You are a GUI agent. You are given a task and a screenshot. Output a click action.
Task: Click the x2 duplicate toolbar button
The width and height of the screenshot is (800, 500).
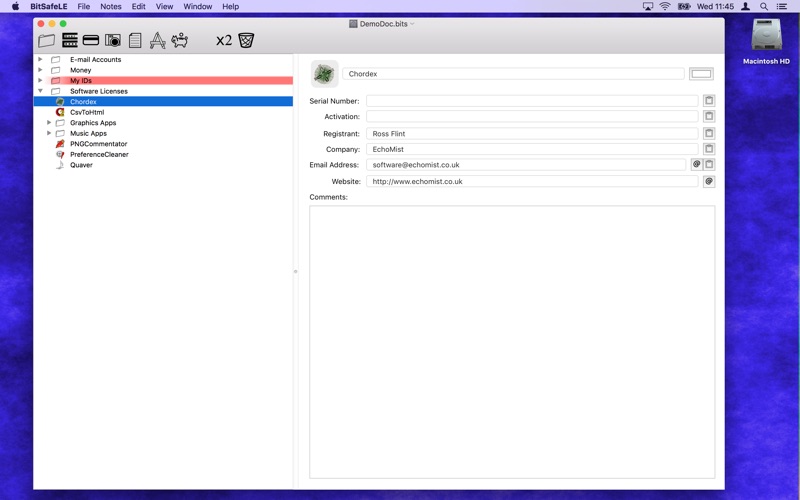pos(223,40)
